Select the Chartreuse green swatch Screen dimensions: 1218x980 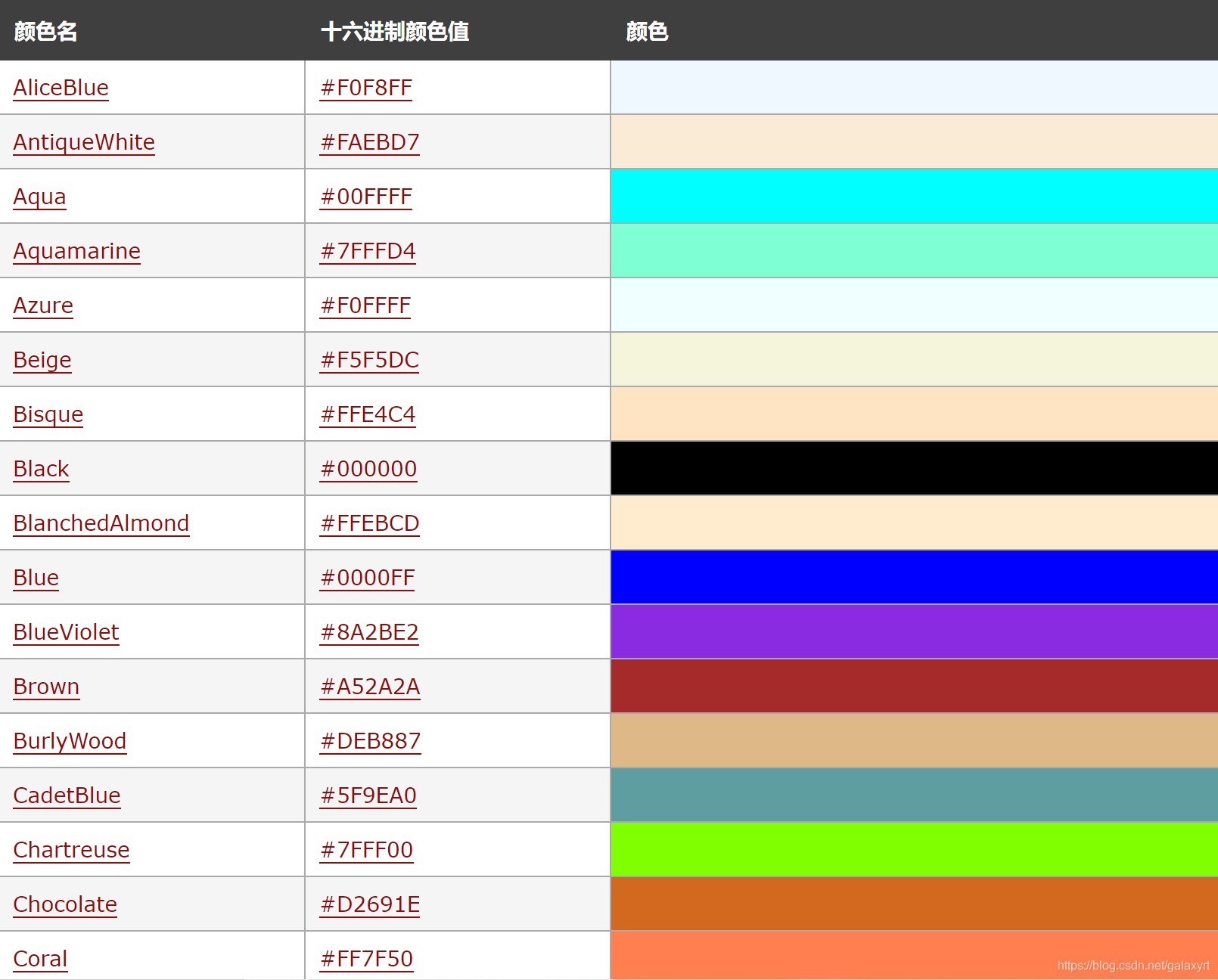(x=914, y=849)
